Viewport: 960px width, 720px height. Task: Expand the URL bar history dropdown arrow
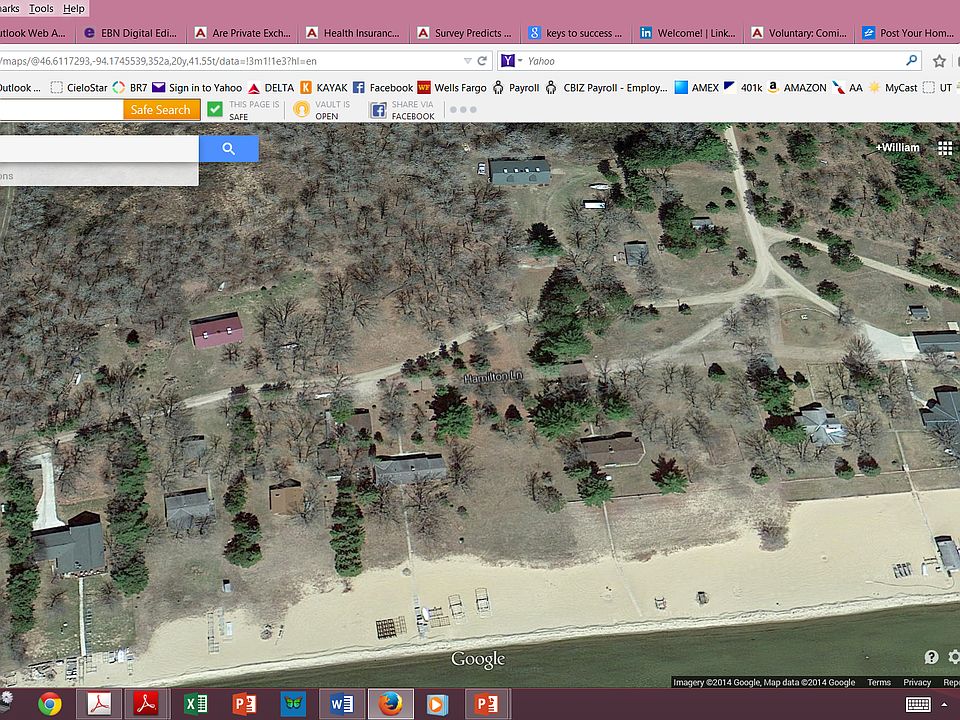click(467, 61)
